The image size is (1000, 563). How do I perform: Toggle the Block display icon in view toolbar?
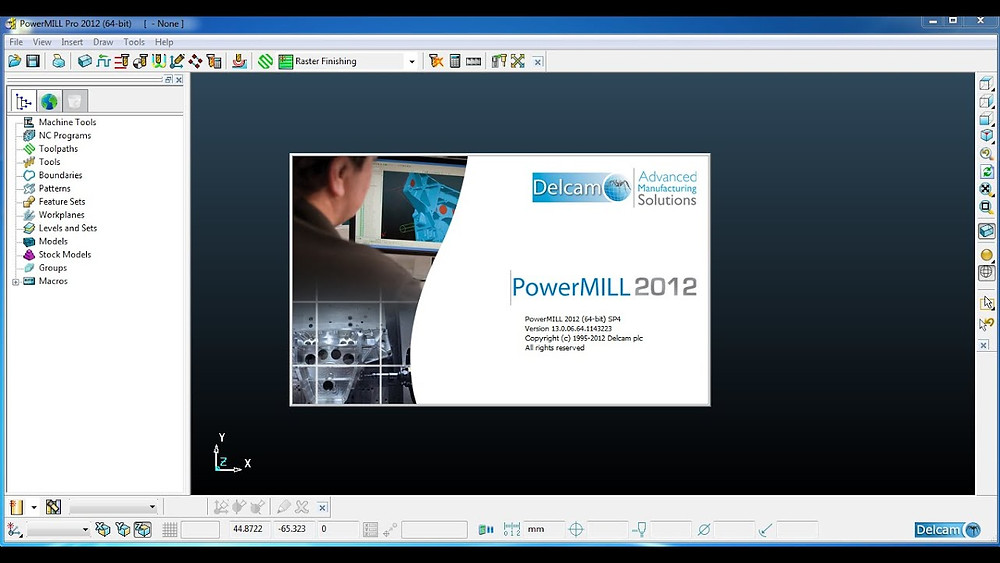click(986, 231)
